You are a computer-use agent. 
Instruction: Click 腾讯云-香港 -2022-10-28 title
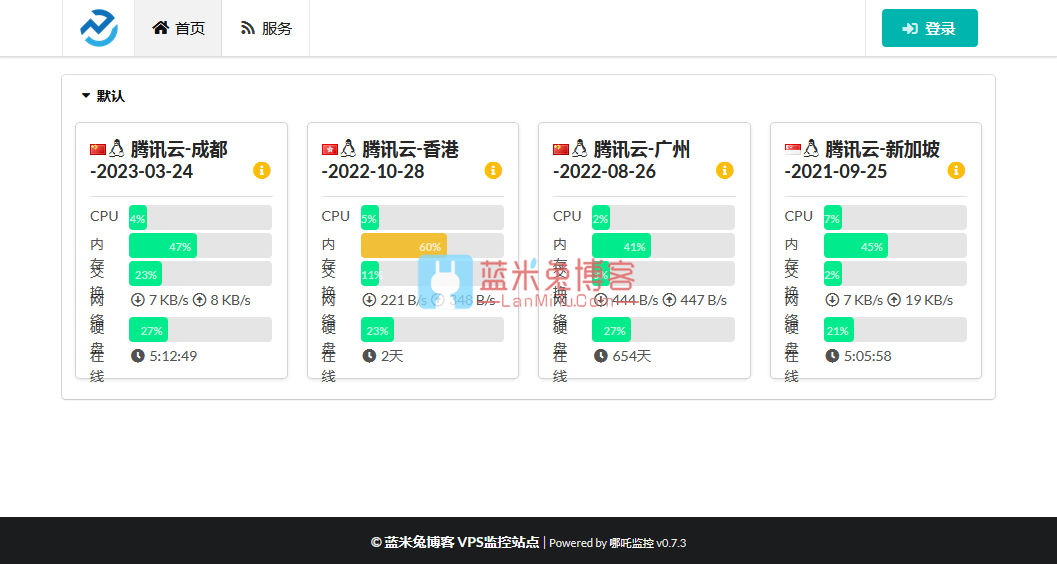390,160
